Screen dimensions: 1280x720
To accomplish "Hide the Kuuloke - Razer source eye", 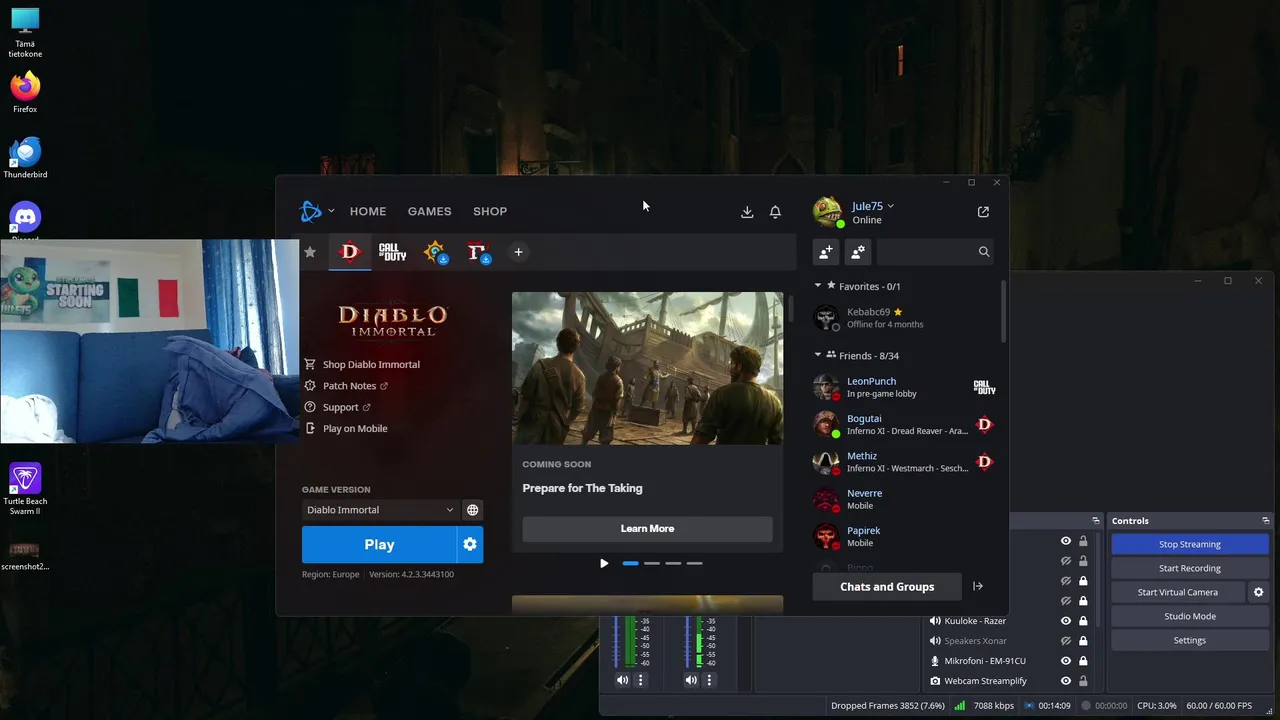I will coord(1066,621).
